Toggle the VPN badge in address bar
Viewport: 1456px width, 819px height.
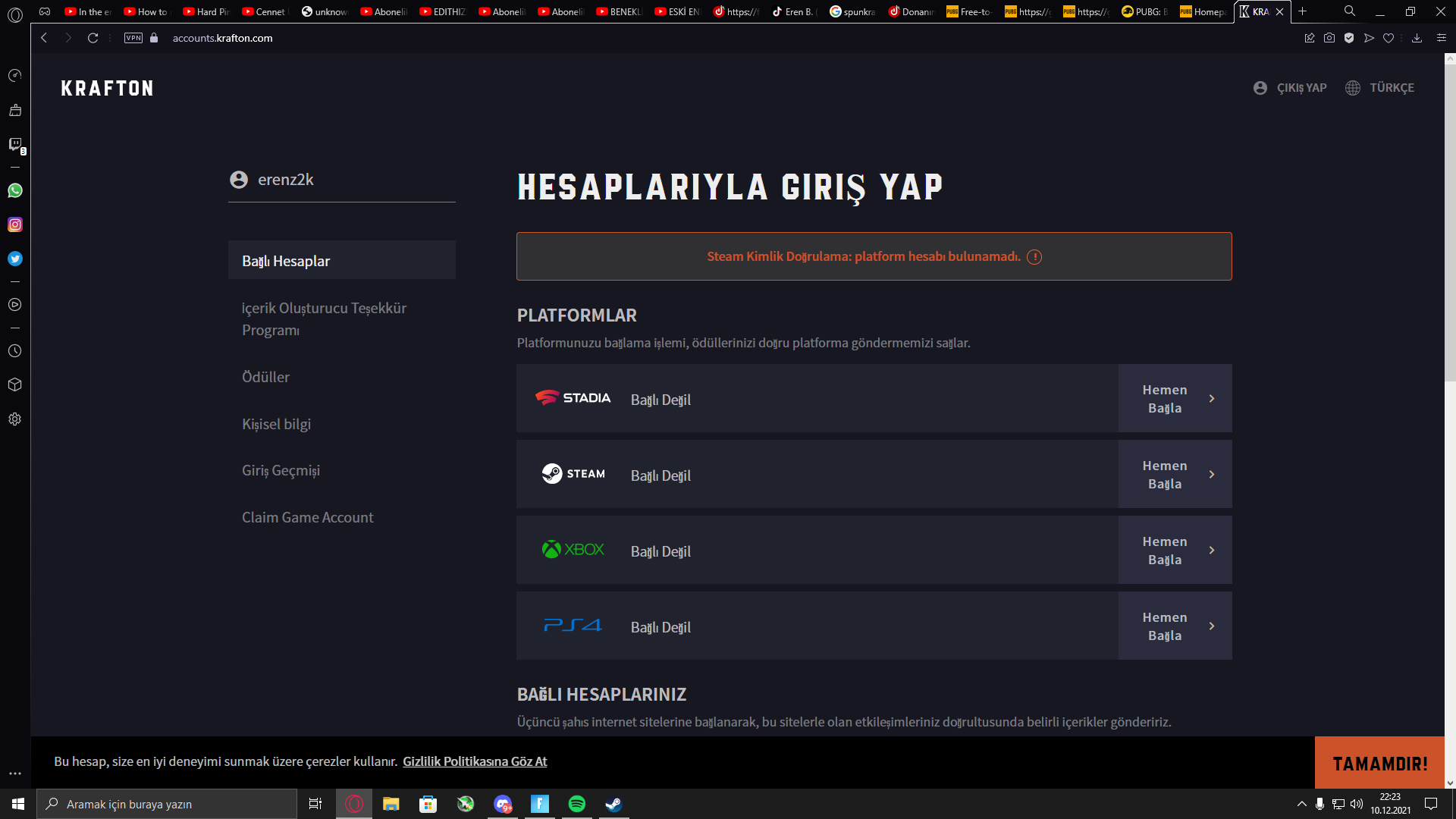(x=133, y=38)
